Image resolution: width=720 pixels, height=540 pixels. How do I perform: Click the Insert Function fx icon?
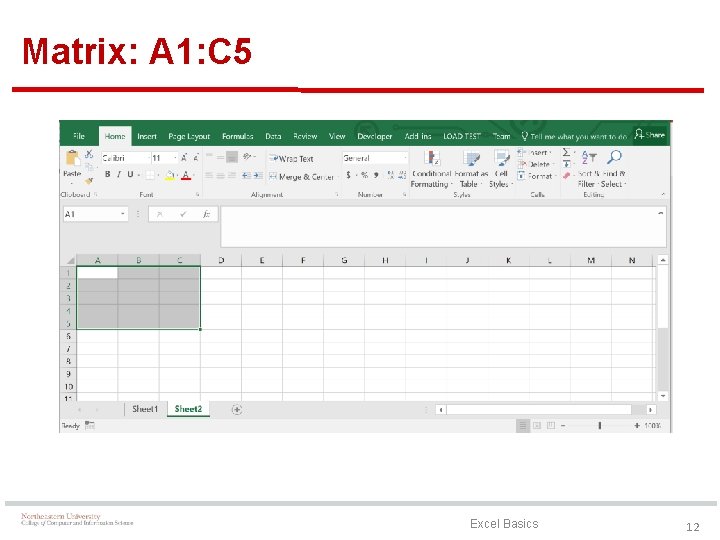(x=207, y=214)
